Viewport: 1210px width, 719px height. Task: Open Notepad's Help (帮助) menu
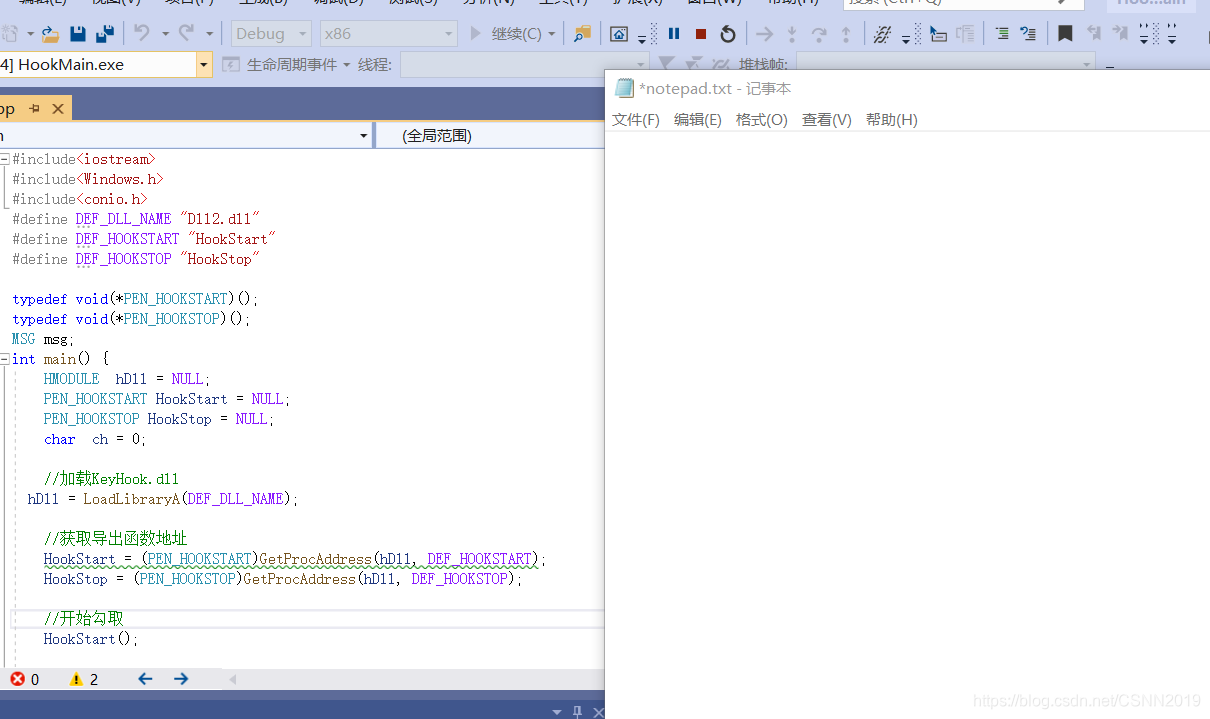click(892, 120)
